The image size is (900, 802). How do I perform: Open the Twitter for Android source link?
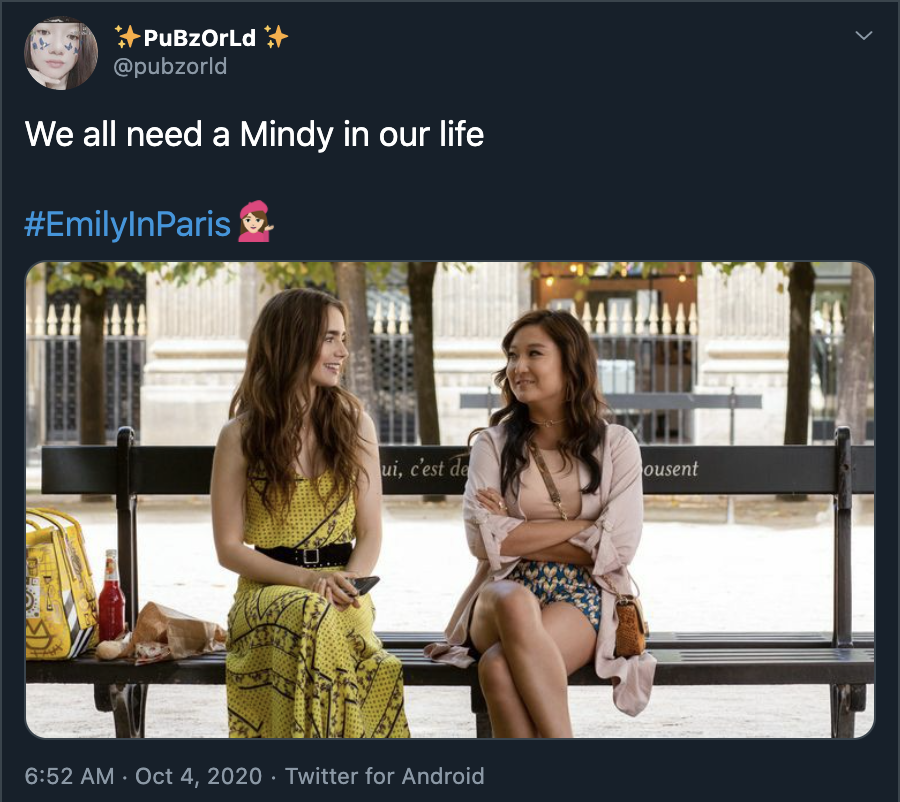(x=385, y=776)
